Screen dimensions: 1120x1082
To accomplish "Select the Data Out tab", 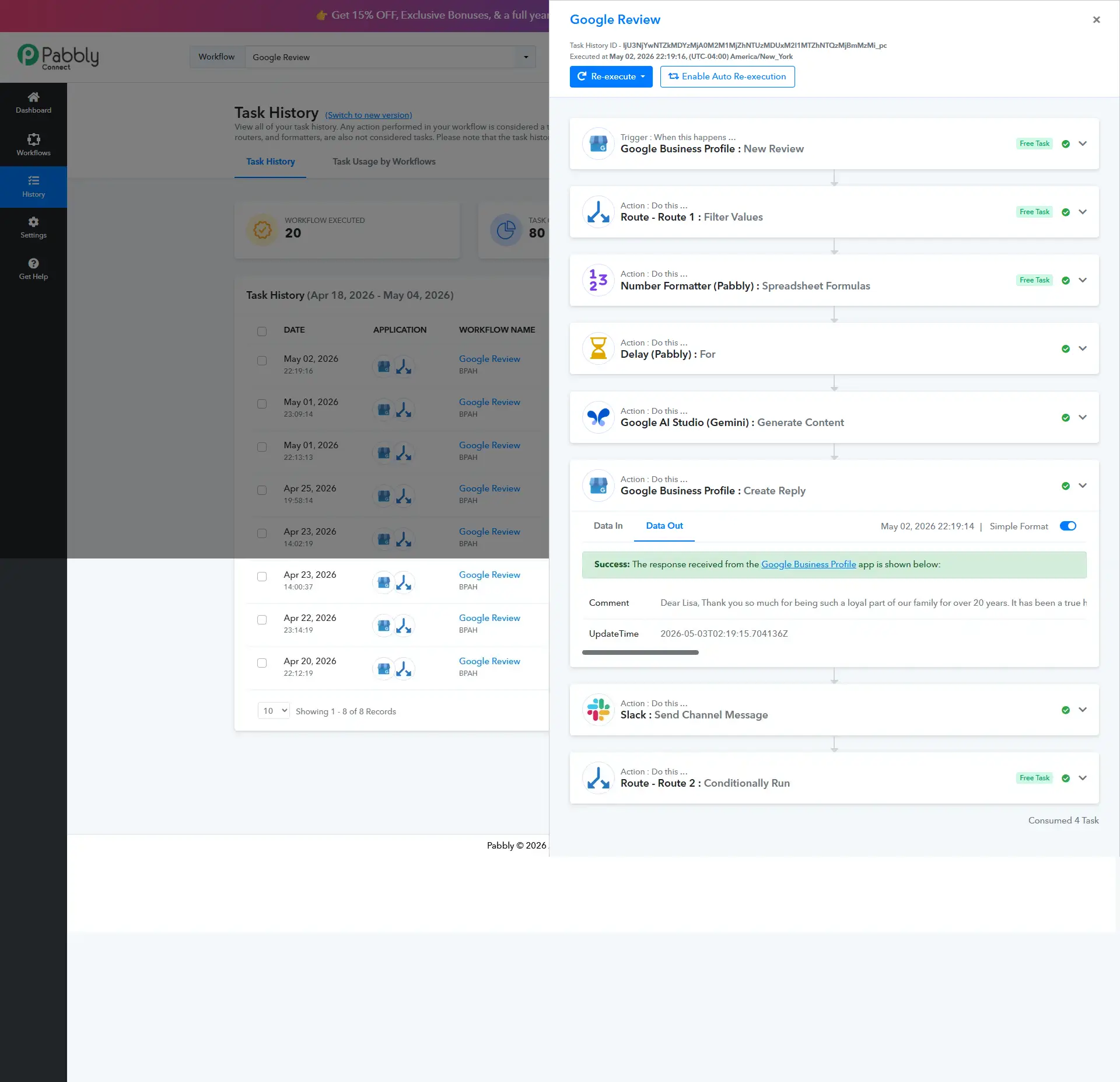I will coord(664,526).
